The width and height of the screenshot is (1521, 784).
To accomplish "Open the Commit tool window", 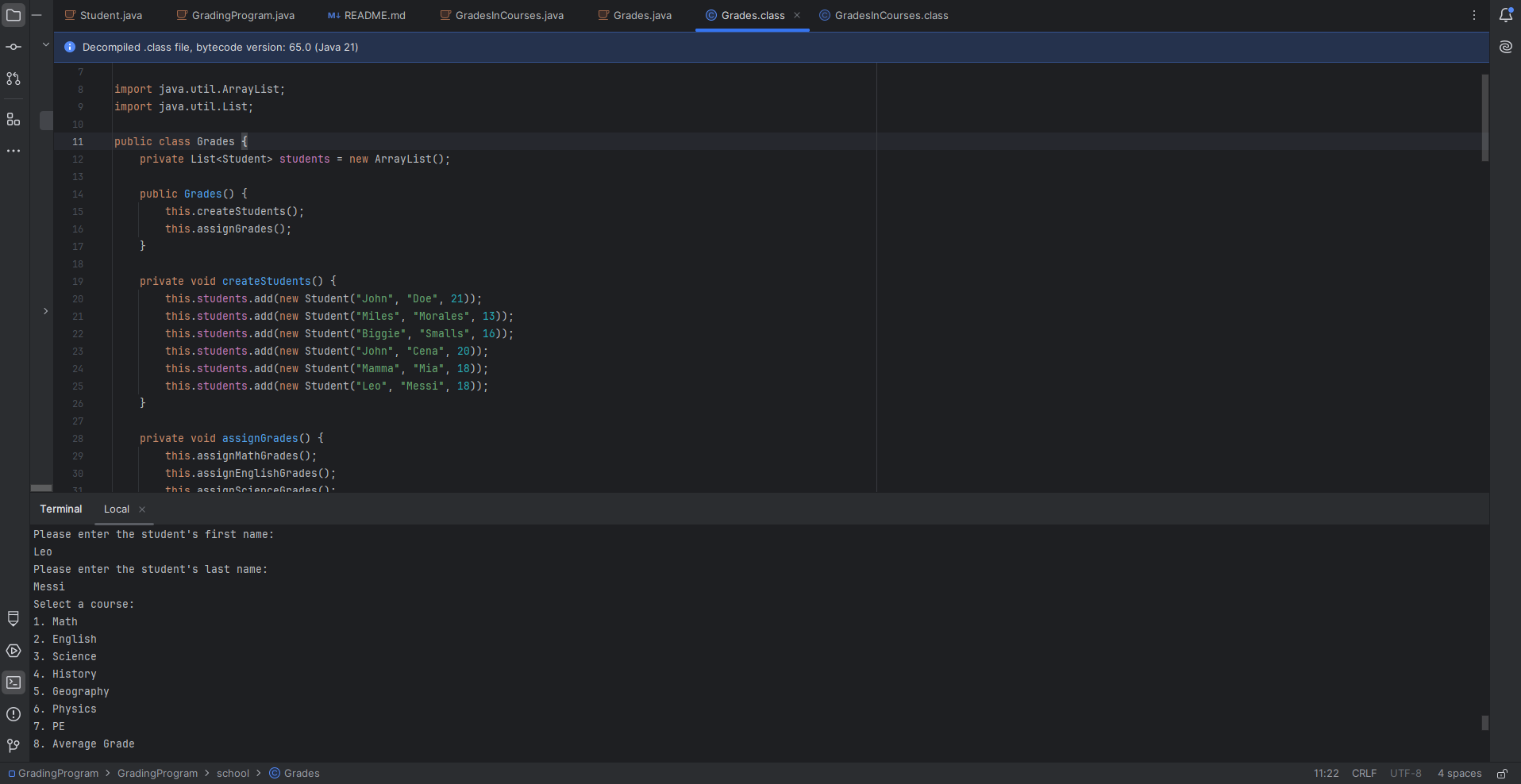I will pos(13,48).
